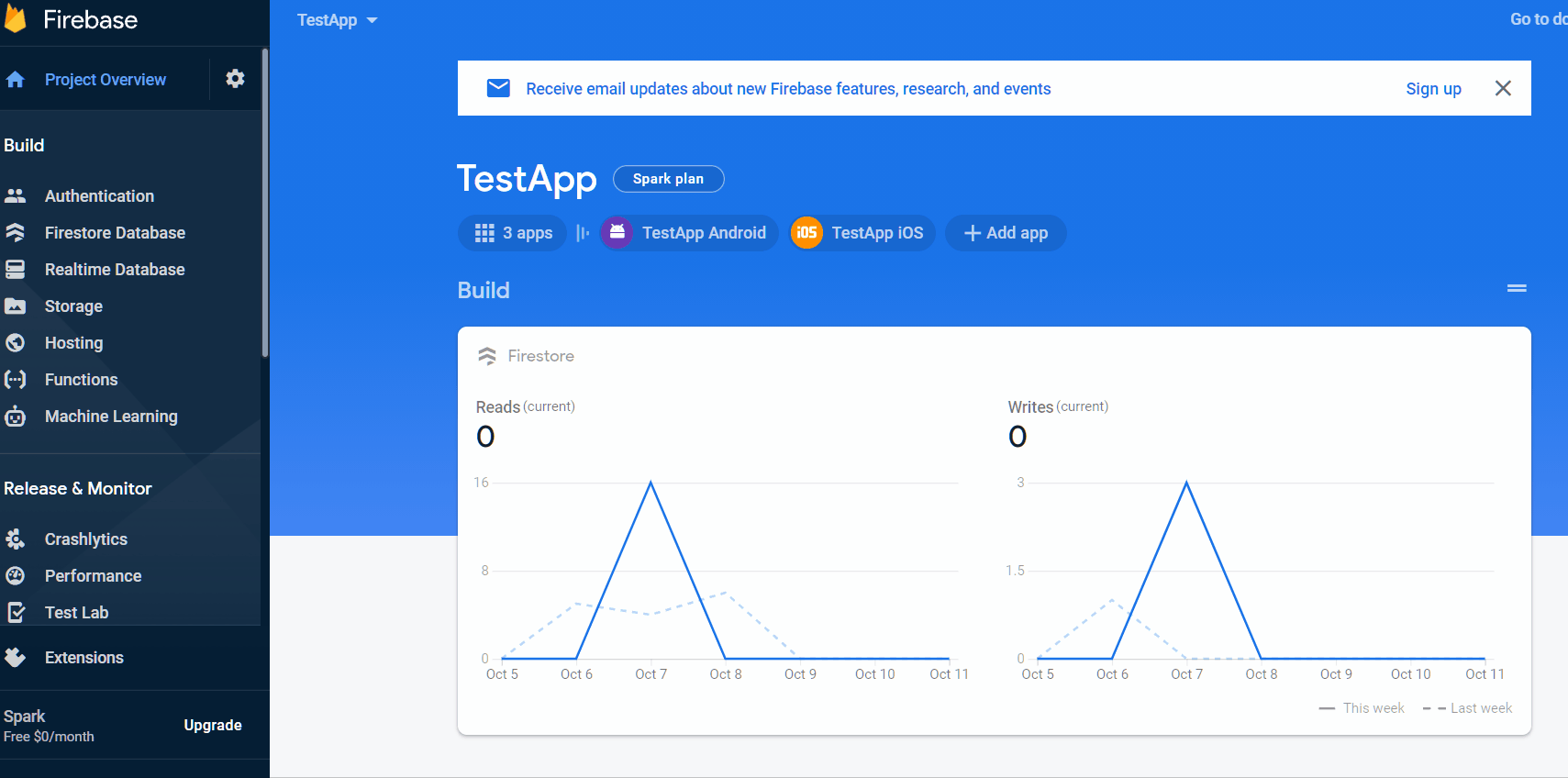
Task: Click the Crashlytics sidebar icon
Action: [x=15, y=539]
